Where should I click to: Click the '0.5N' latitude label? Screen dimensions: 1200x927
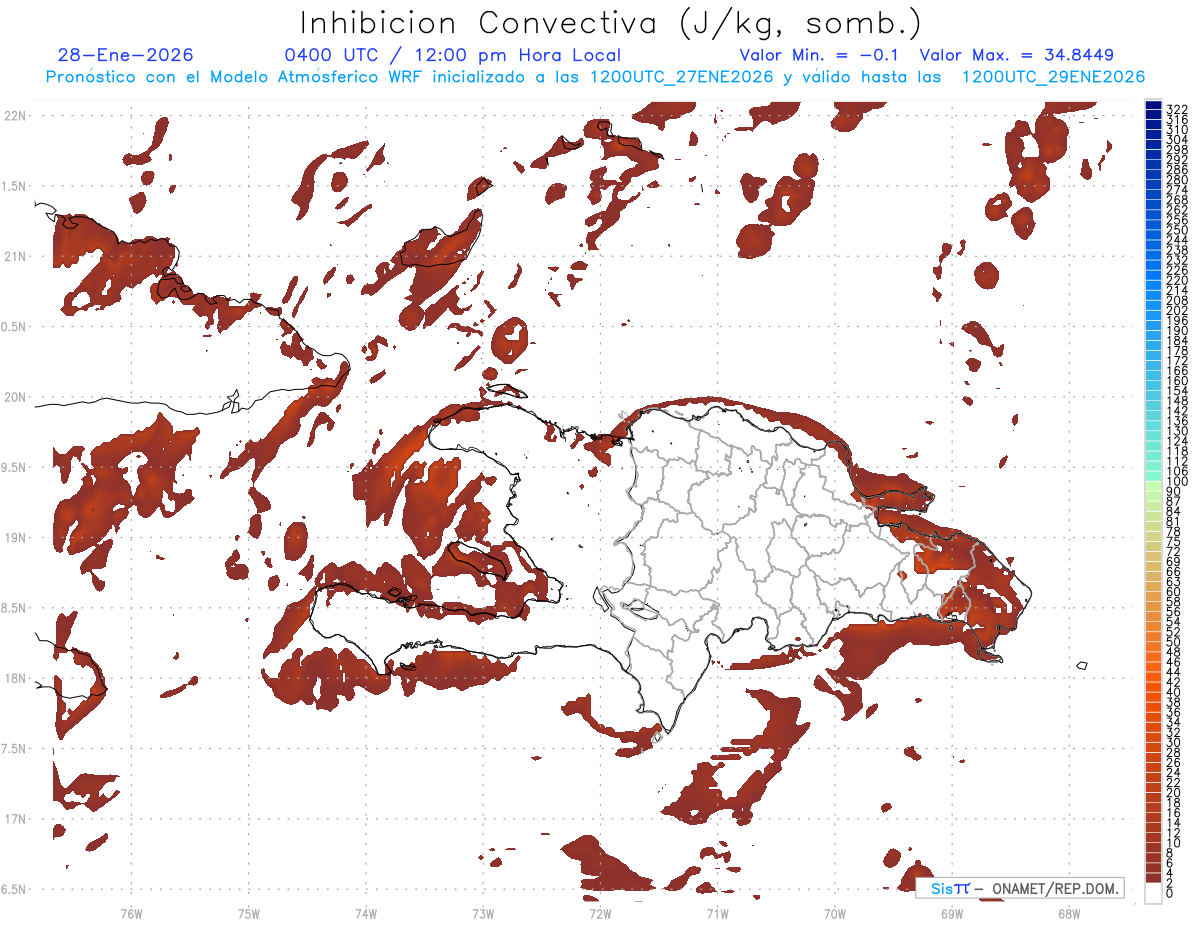tap(15, 327)
